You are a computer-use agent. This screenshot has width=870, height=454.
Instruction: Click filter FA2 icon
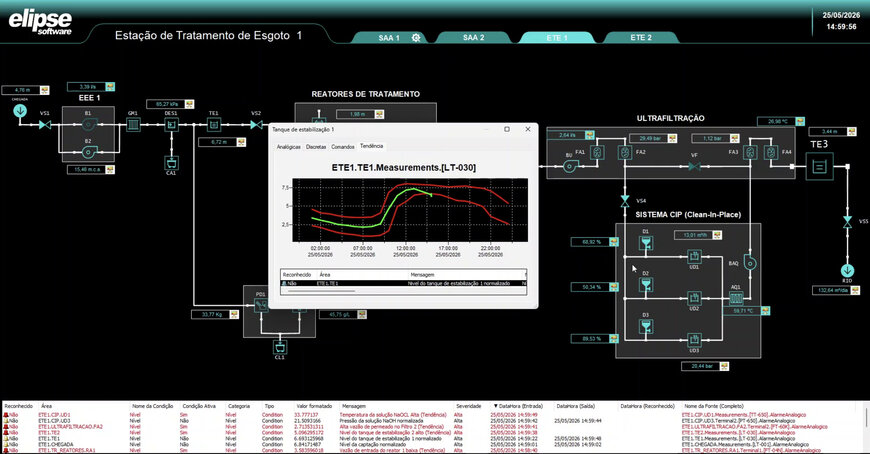(x=625, y=153)
